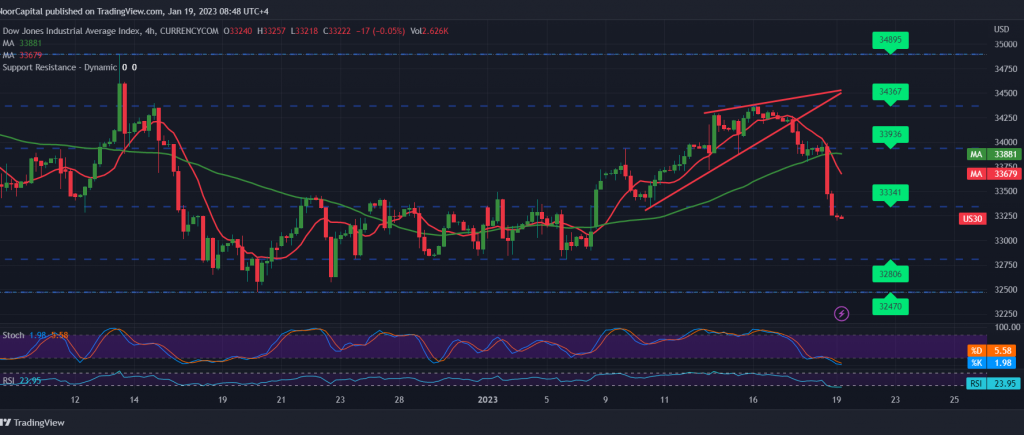Select the green 33341 level label

890,193
